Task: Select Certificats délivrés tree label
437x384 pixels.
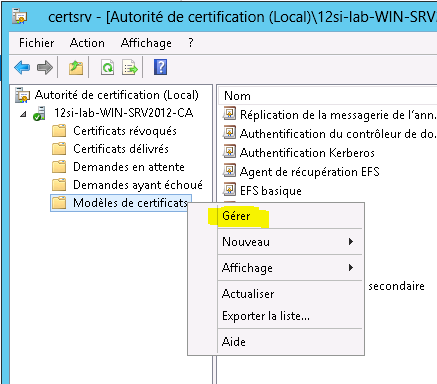Action: click(x=121, y=149)
